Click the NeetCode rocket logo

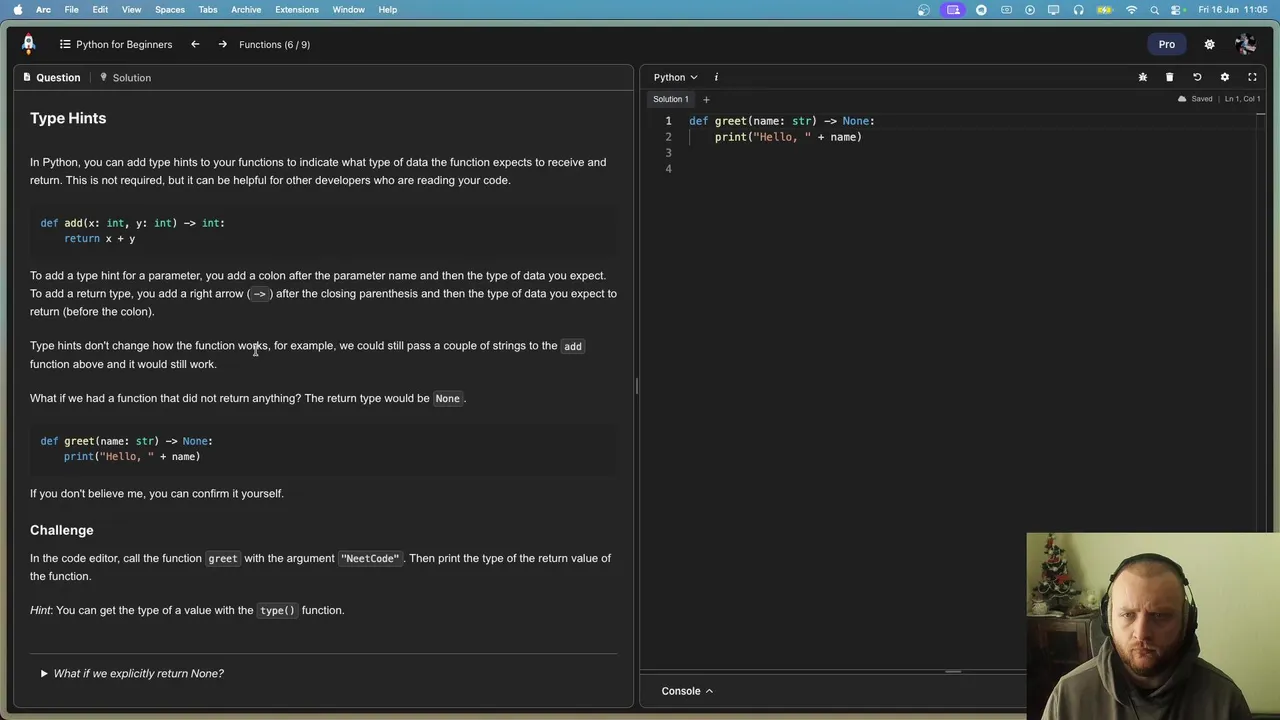click(x=28, y=44)
